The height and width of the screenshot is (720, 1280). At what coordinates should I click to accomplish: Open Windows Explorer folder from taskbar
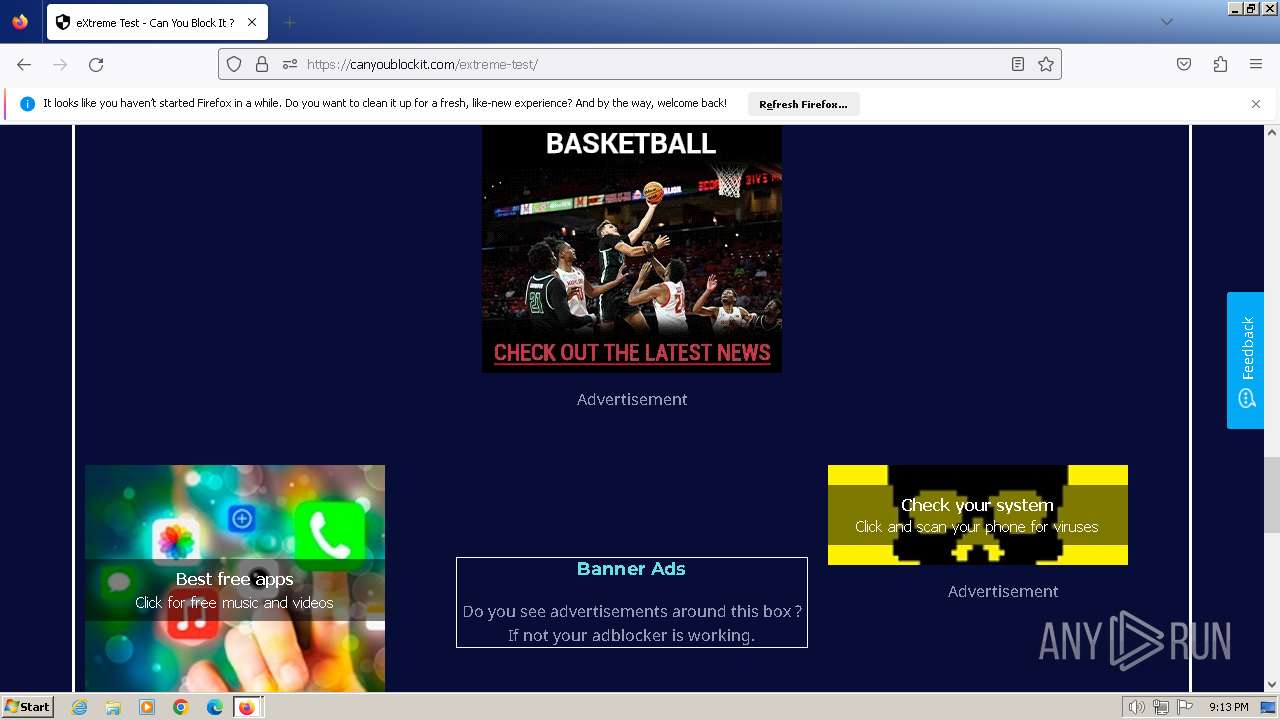click(113, 707)
